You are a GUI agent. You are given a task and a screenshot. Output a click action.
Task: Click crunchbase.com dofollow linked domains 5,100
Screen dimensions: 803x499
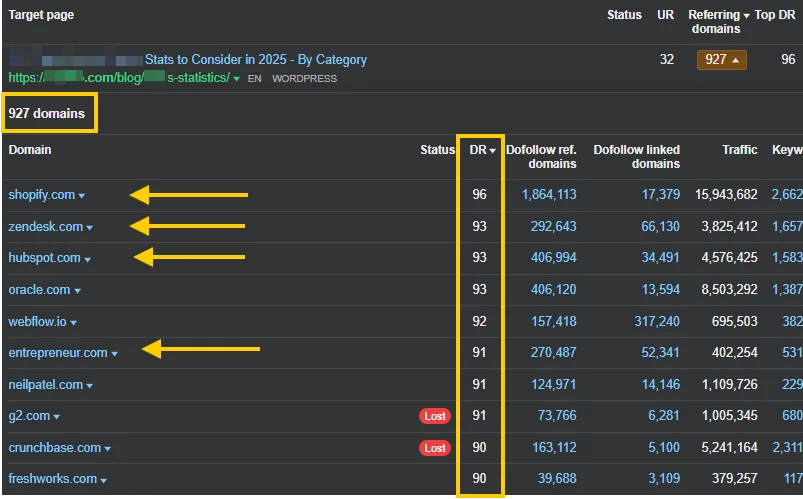664,448
